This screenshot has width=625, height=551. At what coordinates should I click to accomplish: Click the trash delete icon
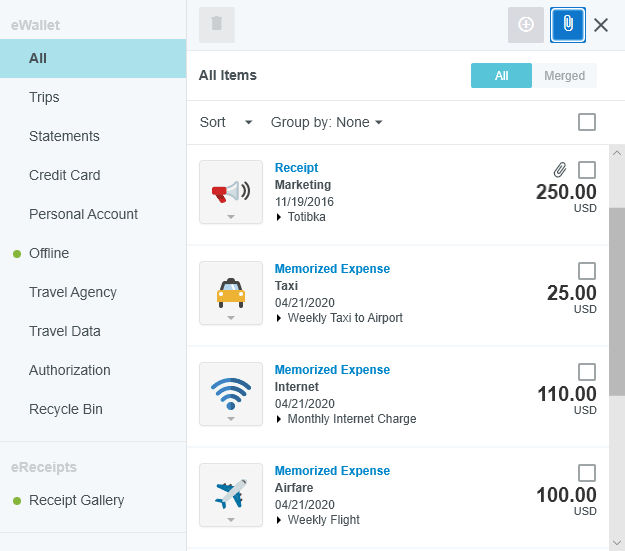[x=217, y=25]
